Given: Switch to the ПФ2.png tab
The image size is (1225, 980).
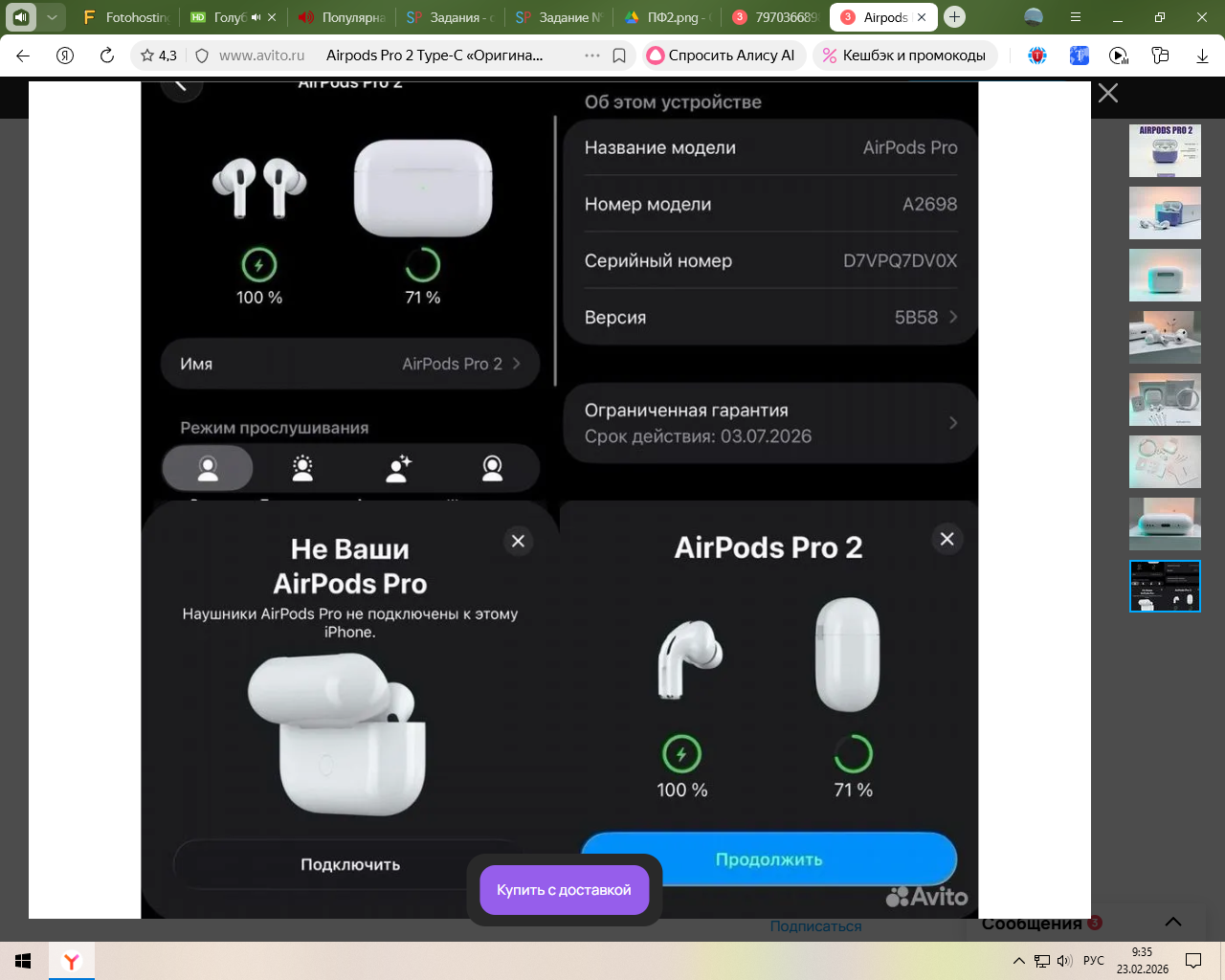Looking at the screenshot, I should pyautogui.click(x=668, y=17).
